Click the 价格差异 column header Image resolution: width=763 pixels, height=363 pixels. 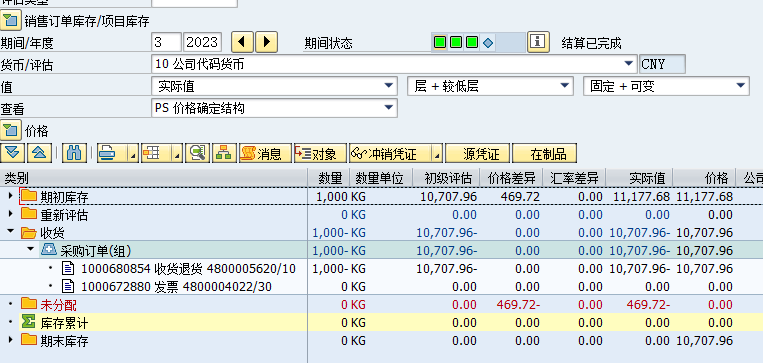click(510, 178)
